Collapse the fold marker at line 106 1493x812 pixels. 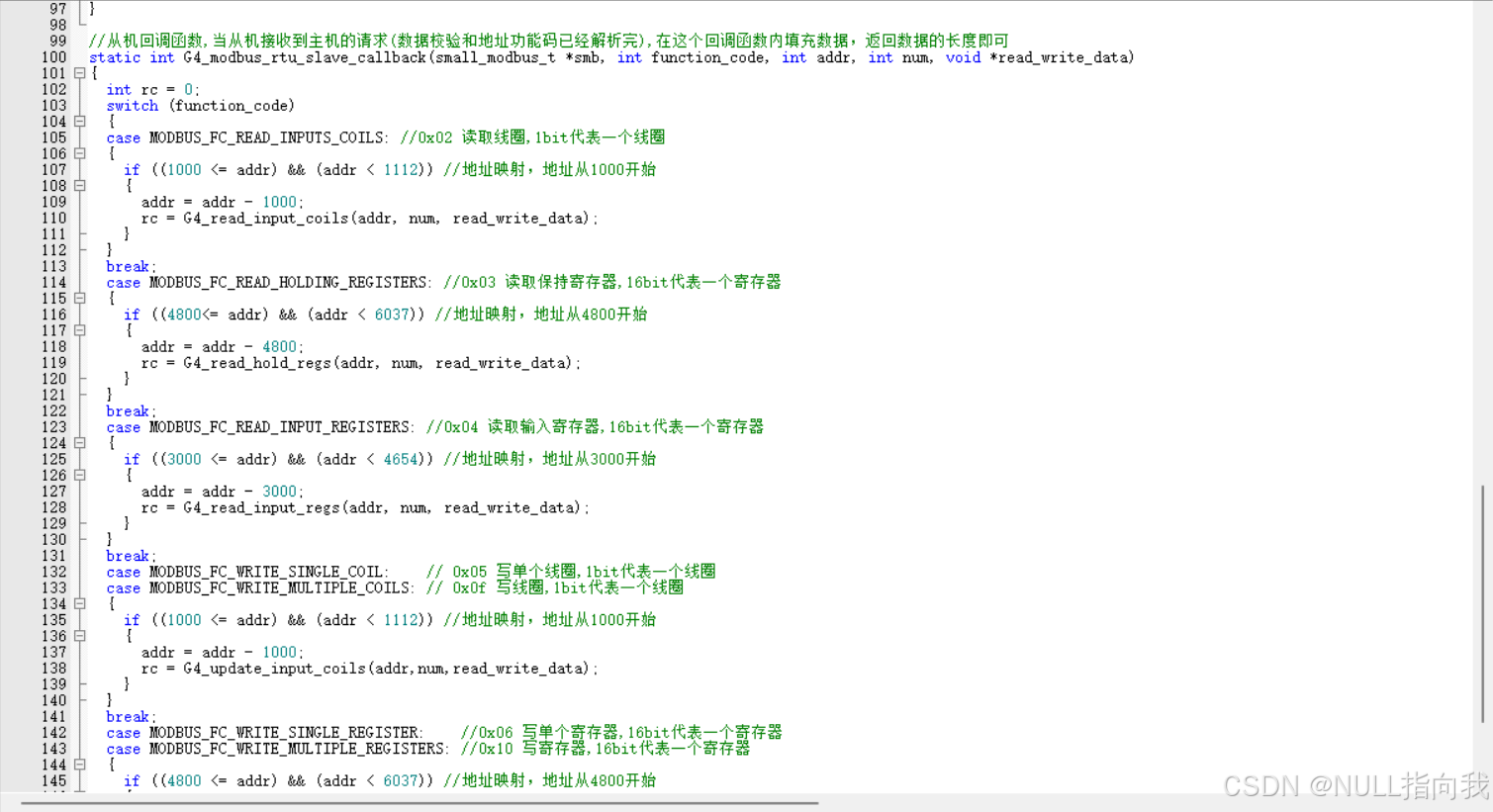tap(80, 153)
